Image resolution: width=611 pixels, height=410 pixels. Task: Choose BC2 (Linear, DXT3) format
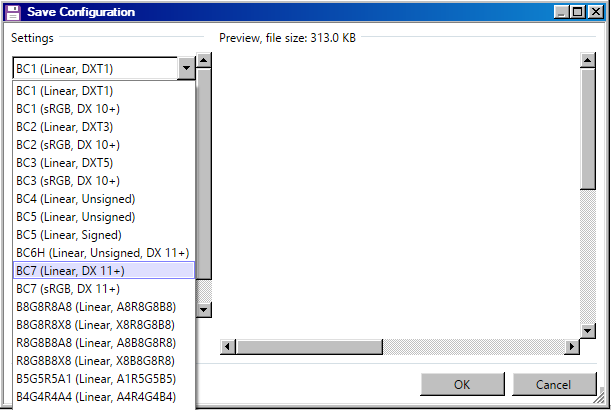pos(104,127)
